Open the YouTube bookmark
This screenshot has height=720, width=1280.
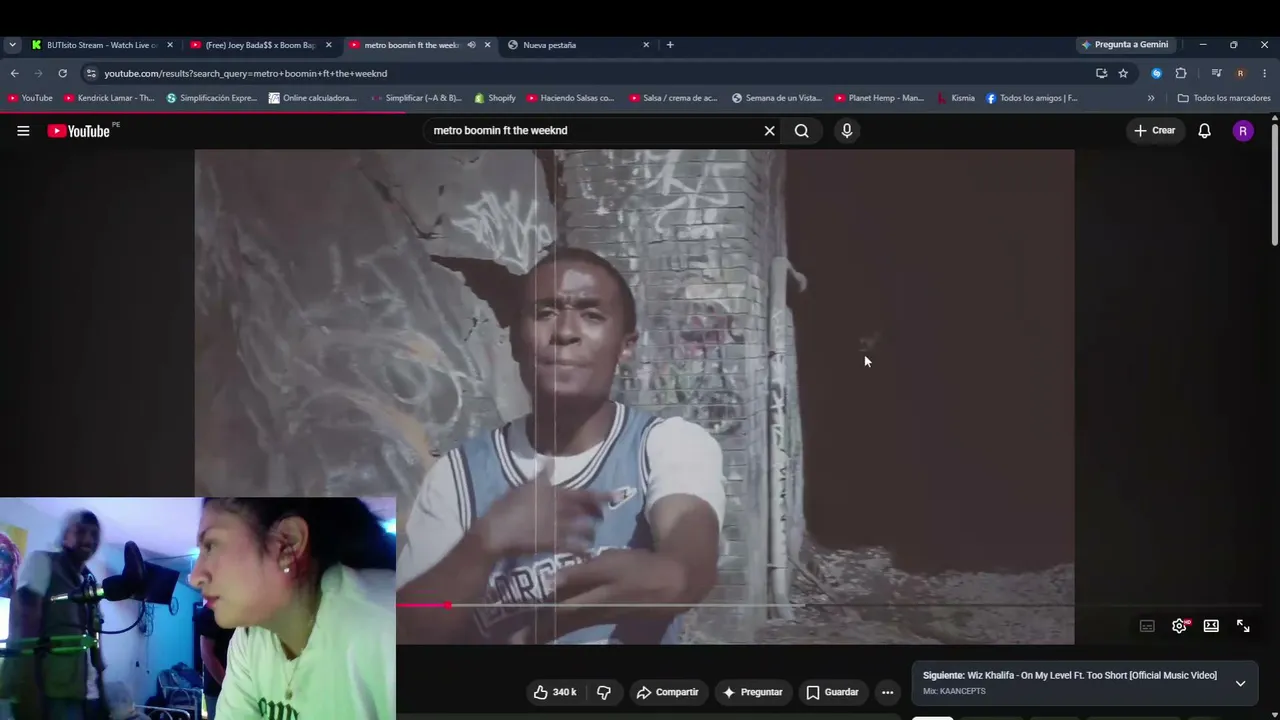pos(30,98)
